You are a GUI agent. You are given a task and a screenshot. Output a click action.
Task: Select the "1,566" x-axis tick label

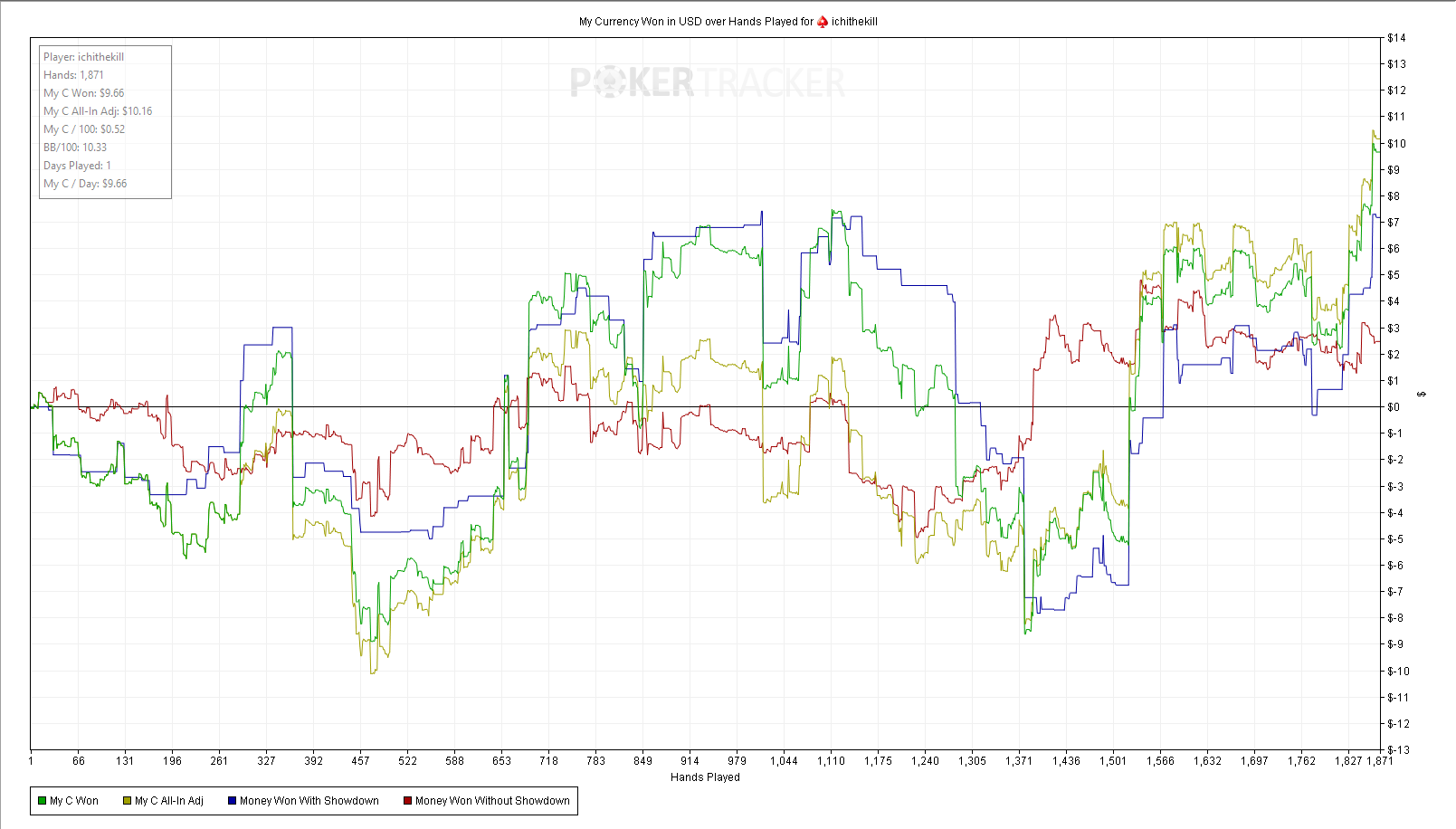pyautogui.click(x=1160, y=761)
